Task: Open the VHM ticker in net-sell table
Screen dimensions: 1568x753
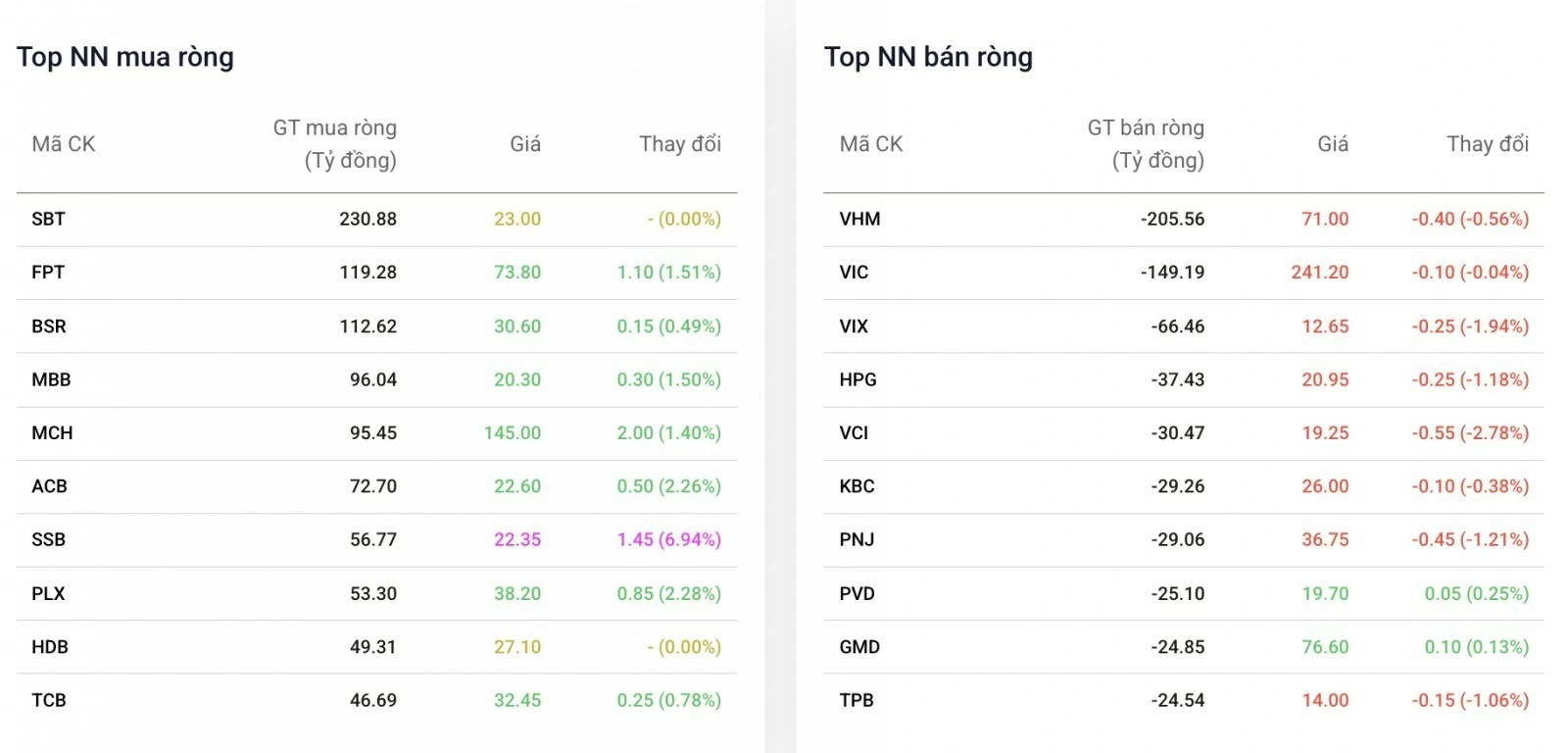Action: [859, 219]
